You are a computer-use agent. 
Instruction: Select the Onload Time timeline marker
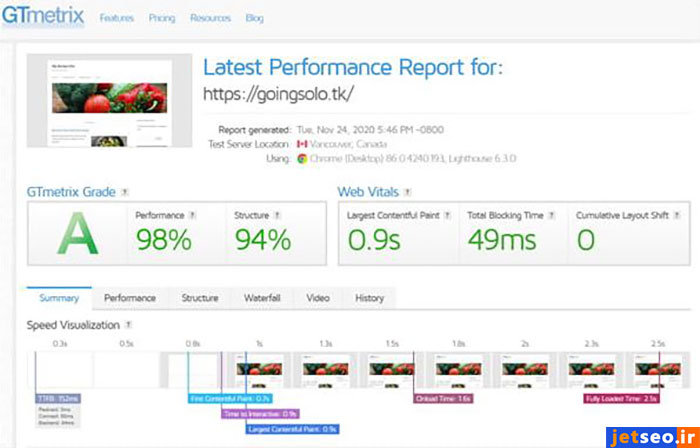click(442, 398)
